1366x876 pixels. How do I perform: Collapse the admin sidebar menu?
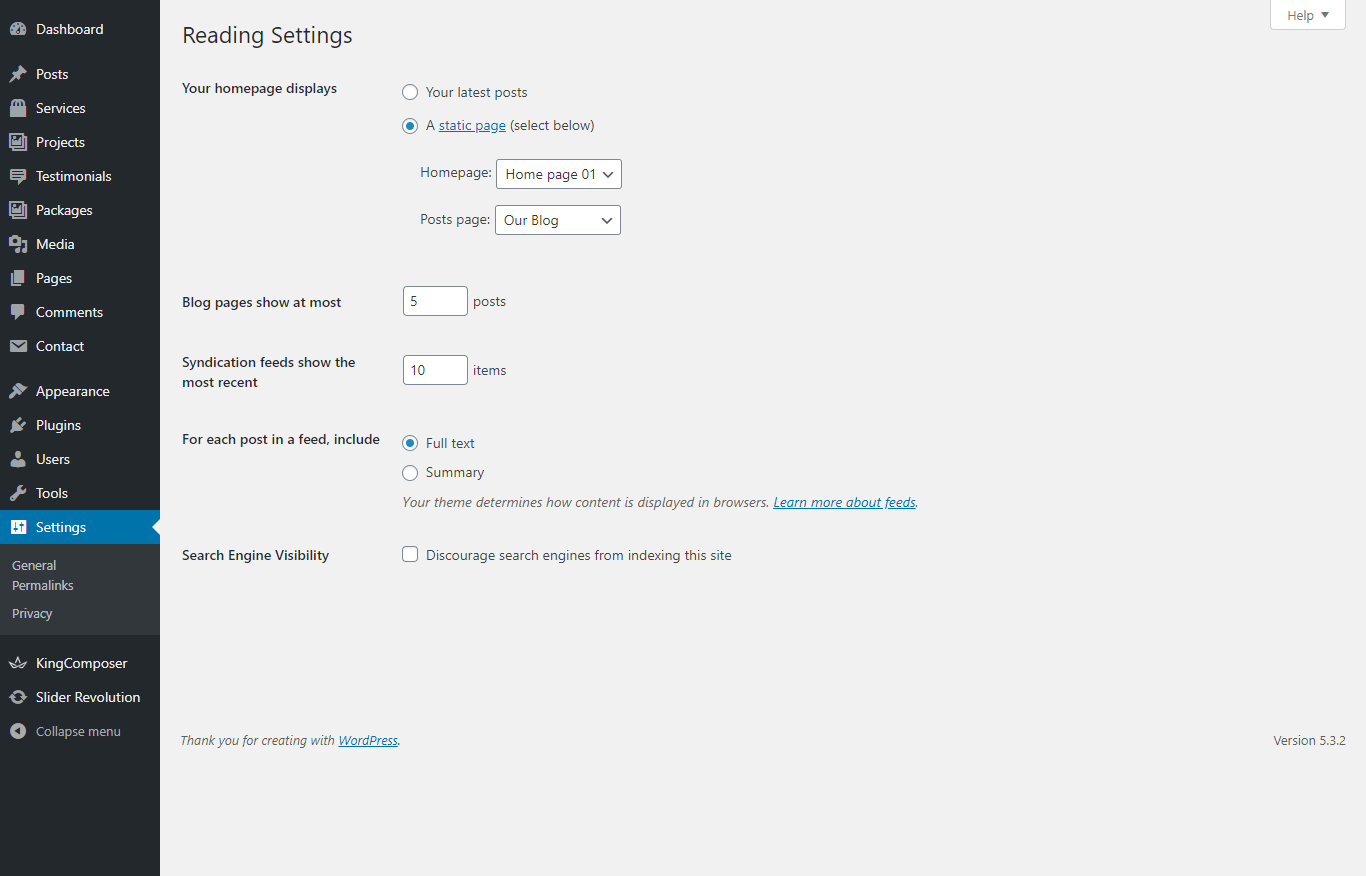pyautogui.click(x=78, y=732)
